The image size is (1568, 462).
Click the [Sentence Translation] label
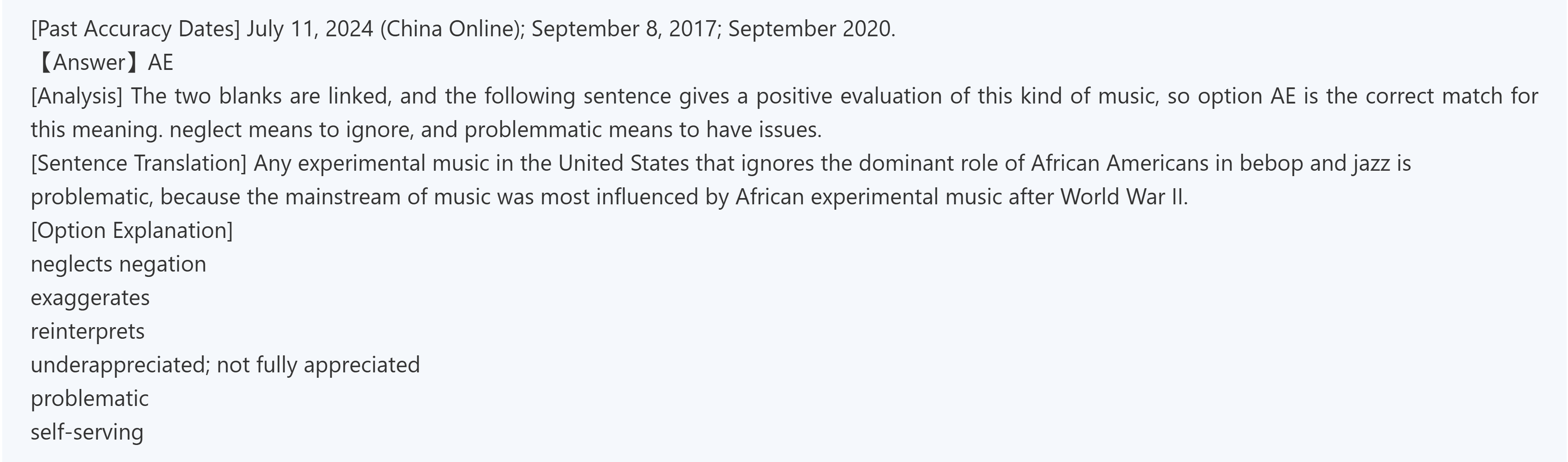139,164
